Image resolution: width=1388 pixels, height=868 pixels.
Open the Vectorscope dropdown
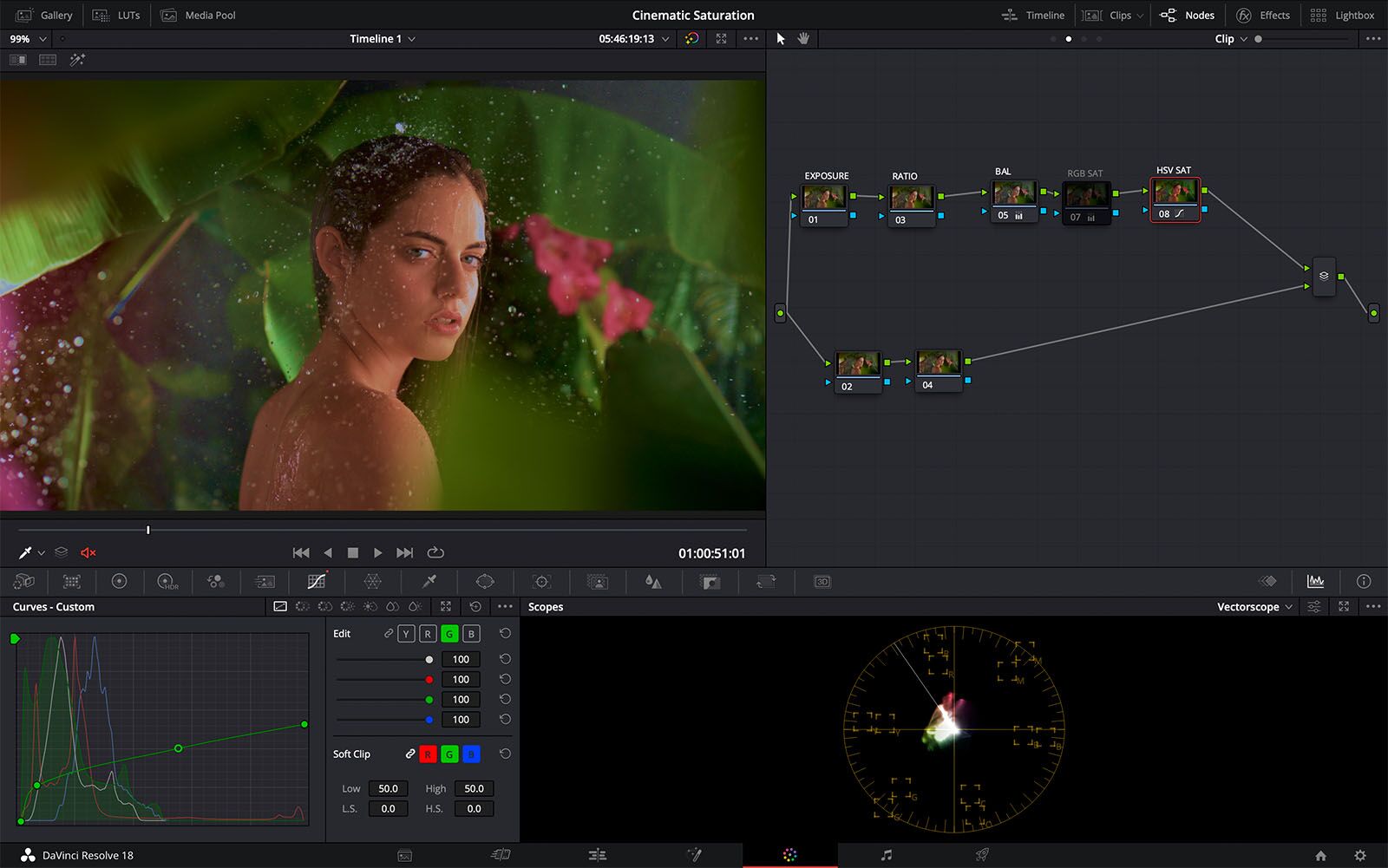tap(1253, 606)
